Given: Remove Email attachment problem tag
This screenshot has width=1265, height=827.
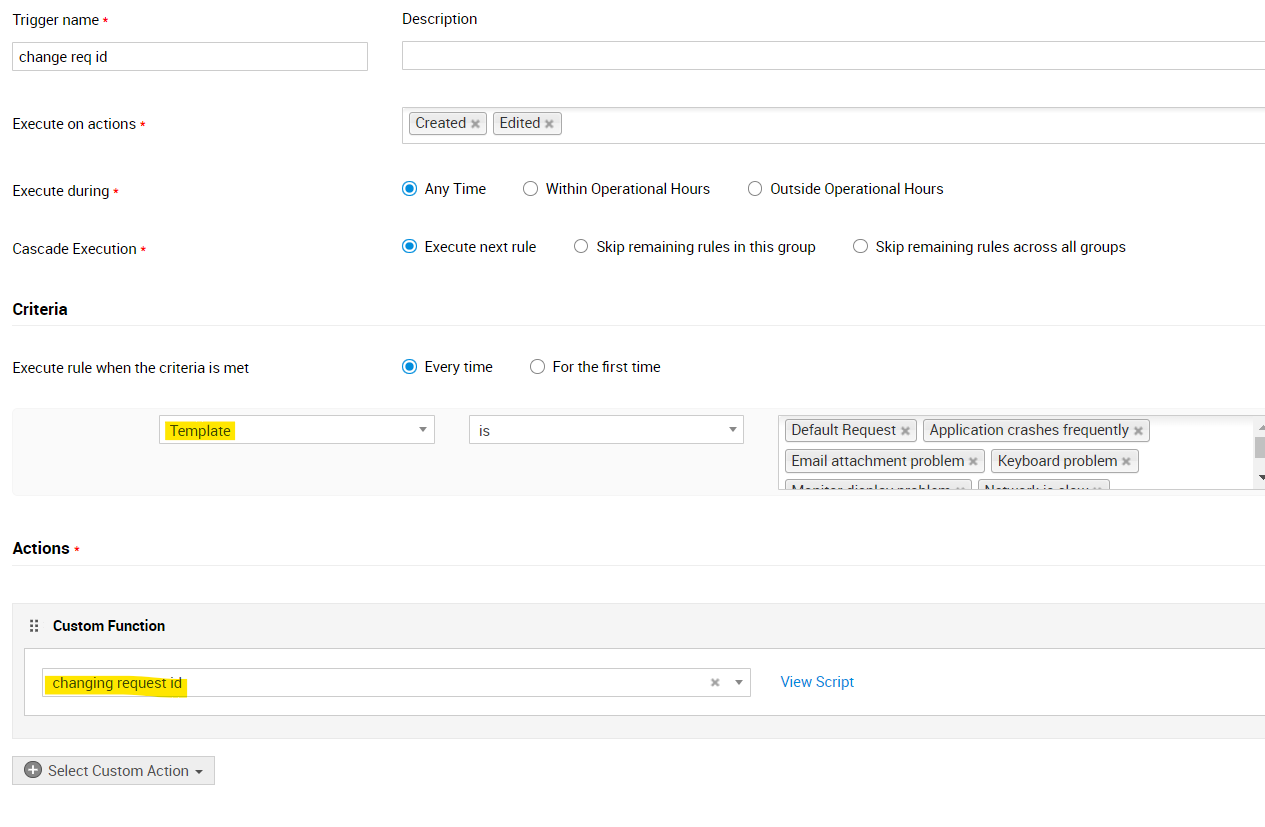Looking at the screenshot, I should click(973, 462).
